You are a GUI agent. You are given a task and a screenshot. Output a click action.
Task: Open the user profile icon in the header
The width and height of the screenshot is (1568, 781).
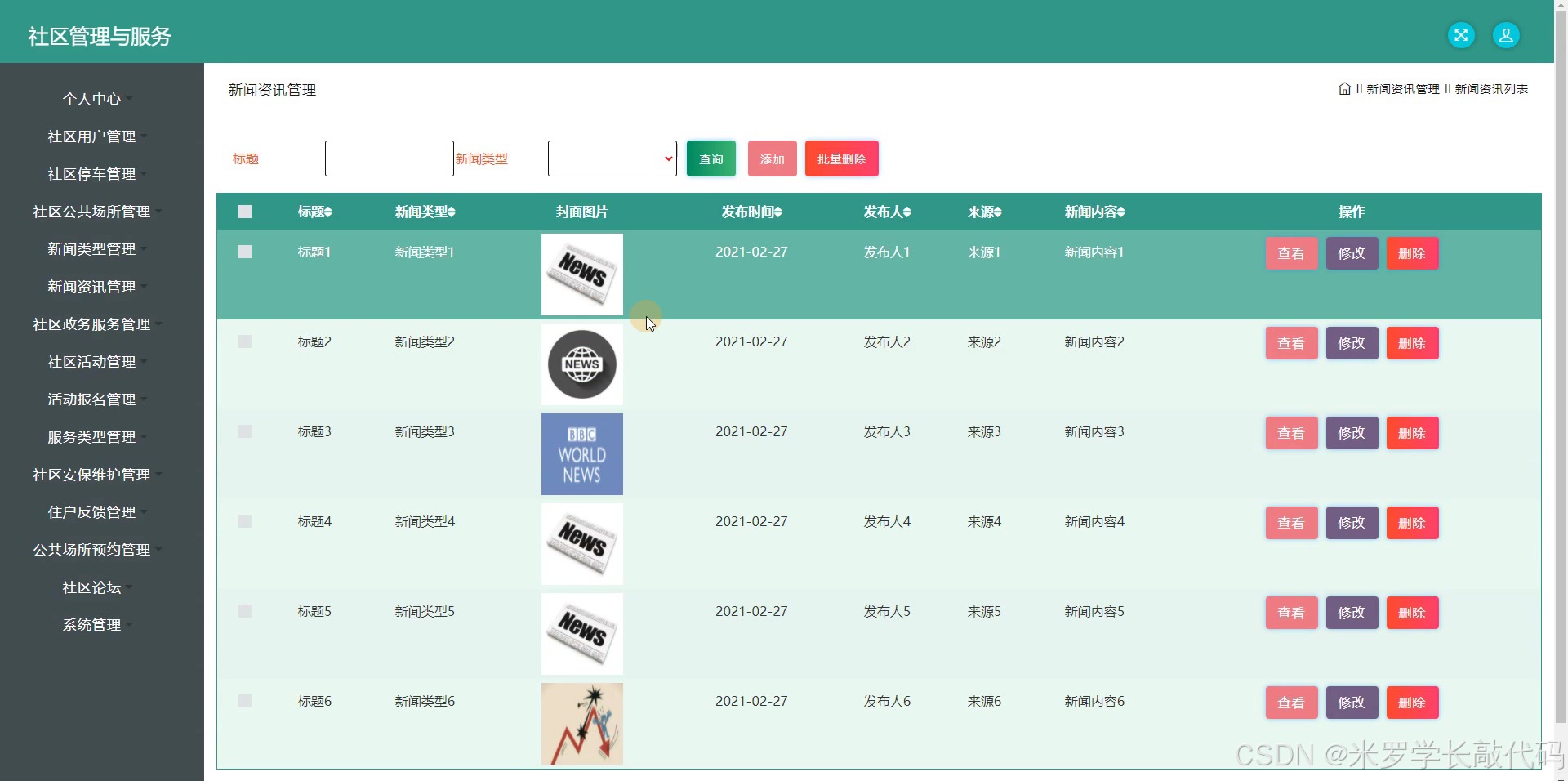(1505, 35)
